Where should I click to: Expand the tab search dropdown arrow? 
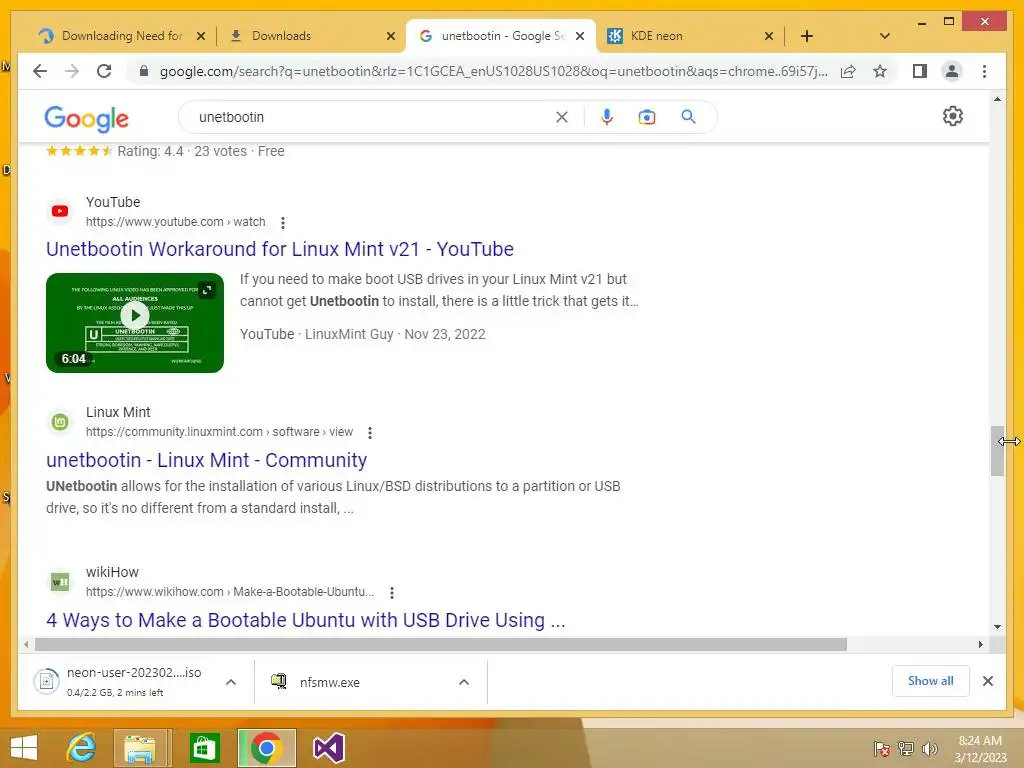(x=885, y=36)
